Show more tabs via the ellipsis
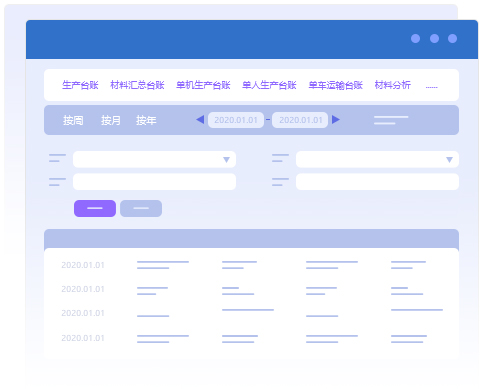480x389 pixels. tap(432, 87)
